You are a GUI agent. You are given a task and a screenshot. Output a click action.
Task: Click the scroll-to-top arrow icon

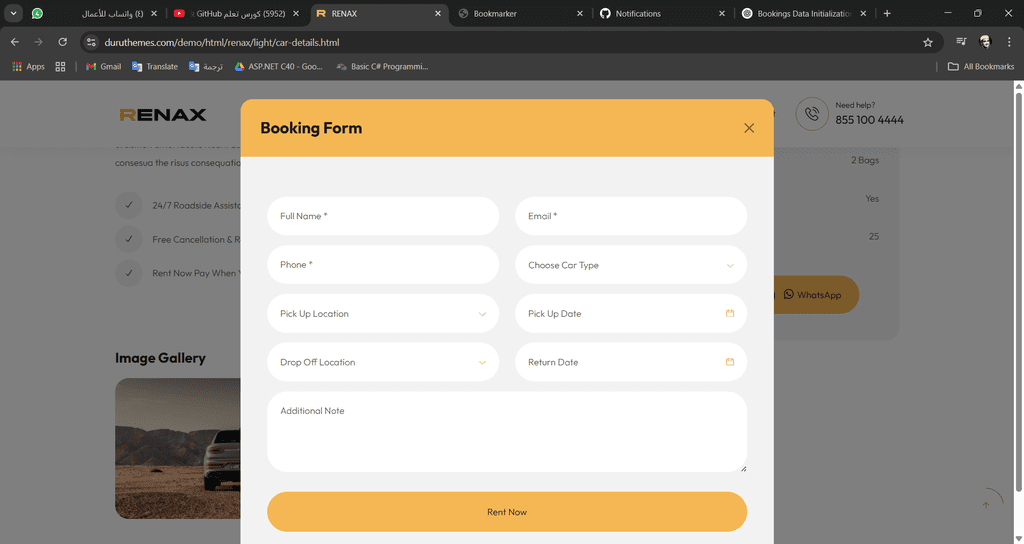pyautogui.click(x=986, y=505)
